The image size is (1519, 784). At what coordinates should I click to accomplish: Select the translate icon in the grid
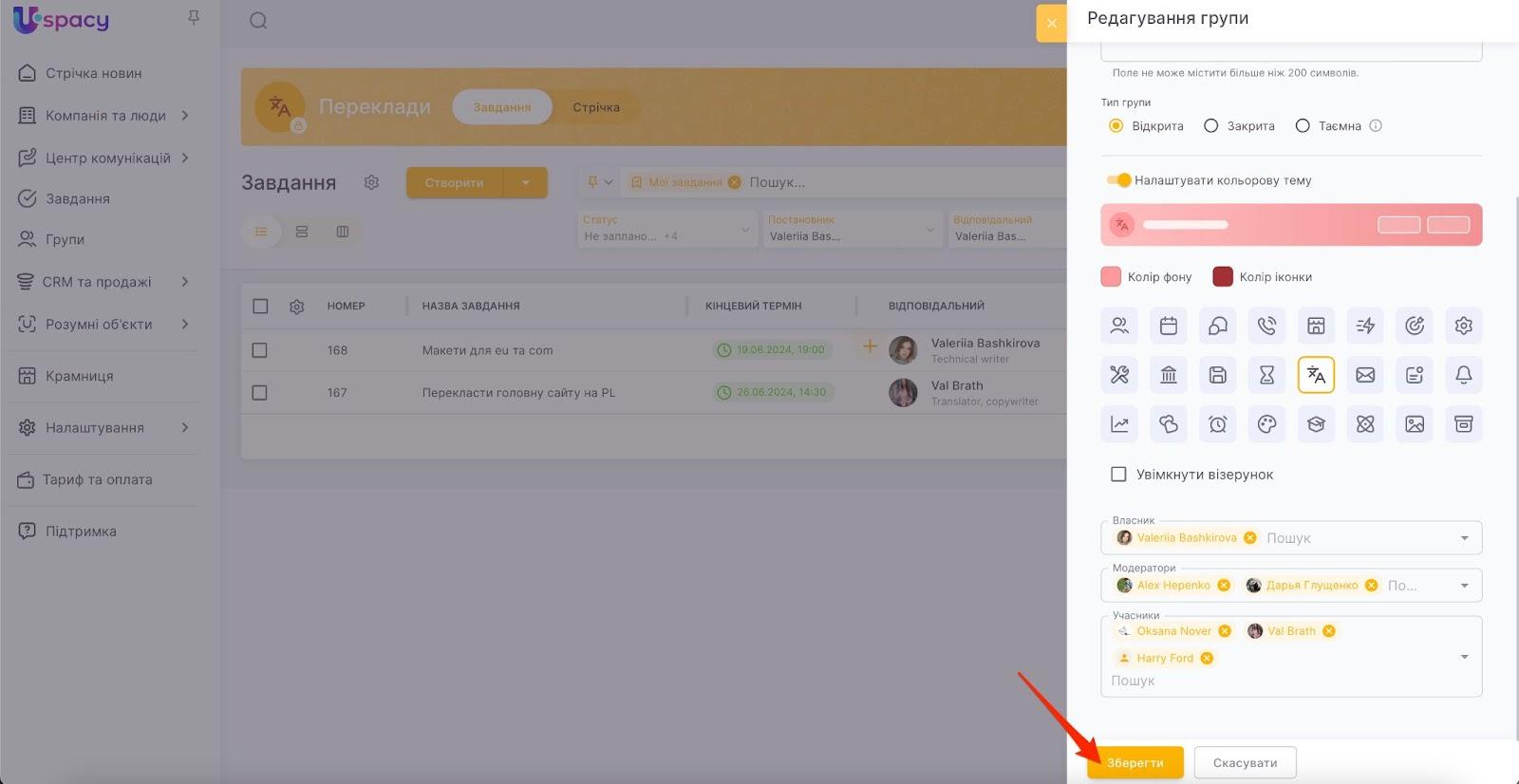(1316, 375)
